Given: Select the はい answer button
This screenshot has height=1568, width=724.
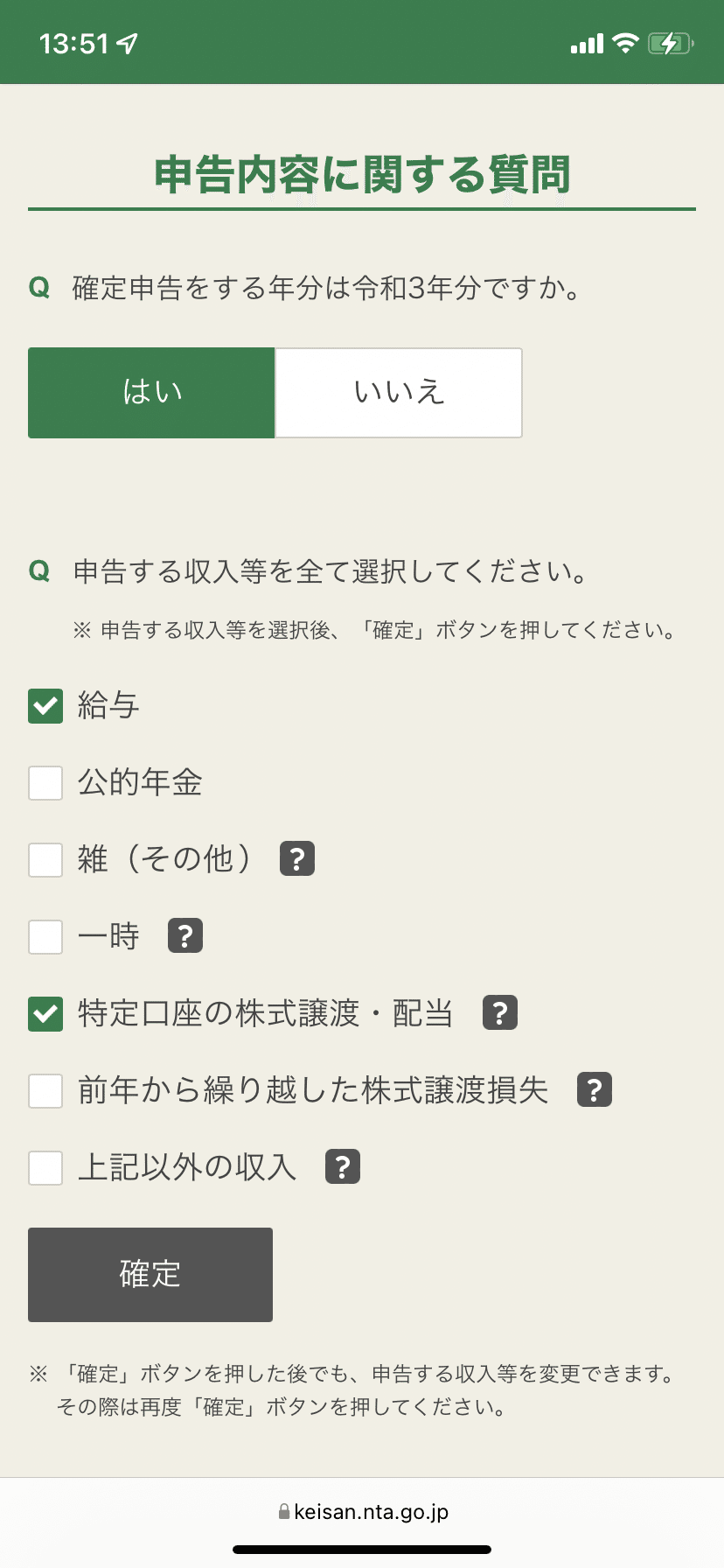Looking at the screenshot, I should pyautogui.click(x=151, y=393).
